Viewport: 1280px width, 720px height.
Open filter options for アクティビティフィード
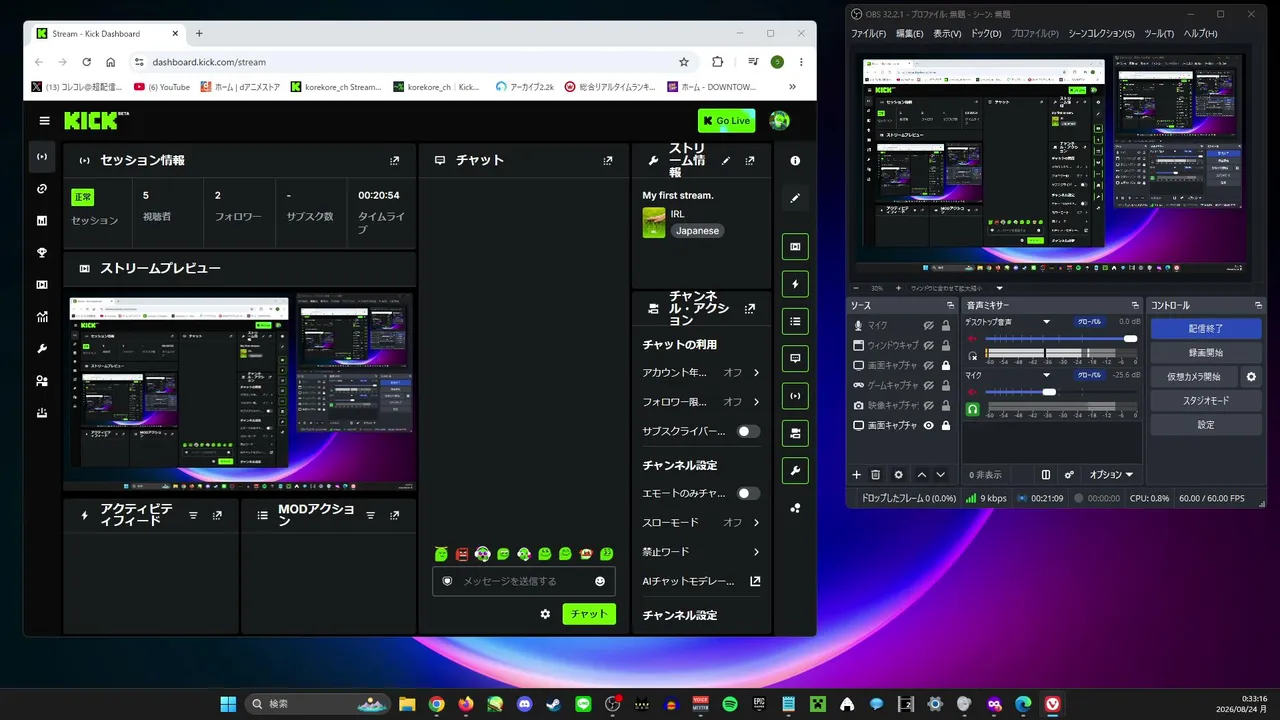pyautogui.click(x=193, y=515)
